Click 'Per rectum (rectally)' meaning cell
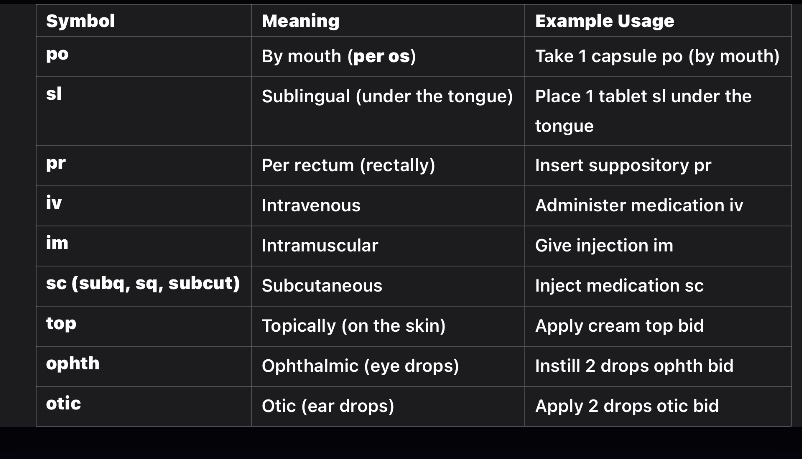Image resolution: width=802 pixels, height=459 pixels. [348, 165]
